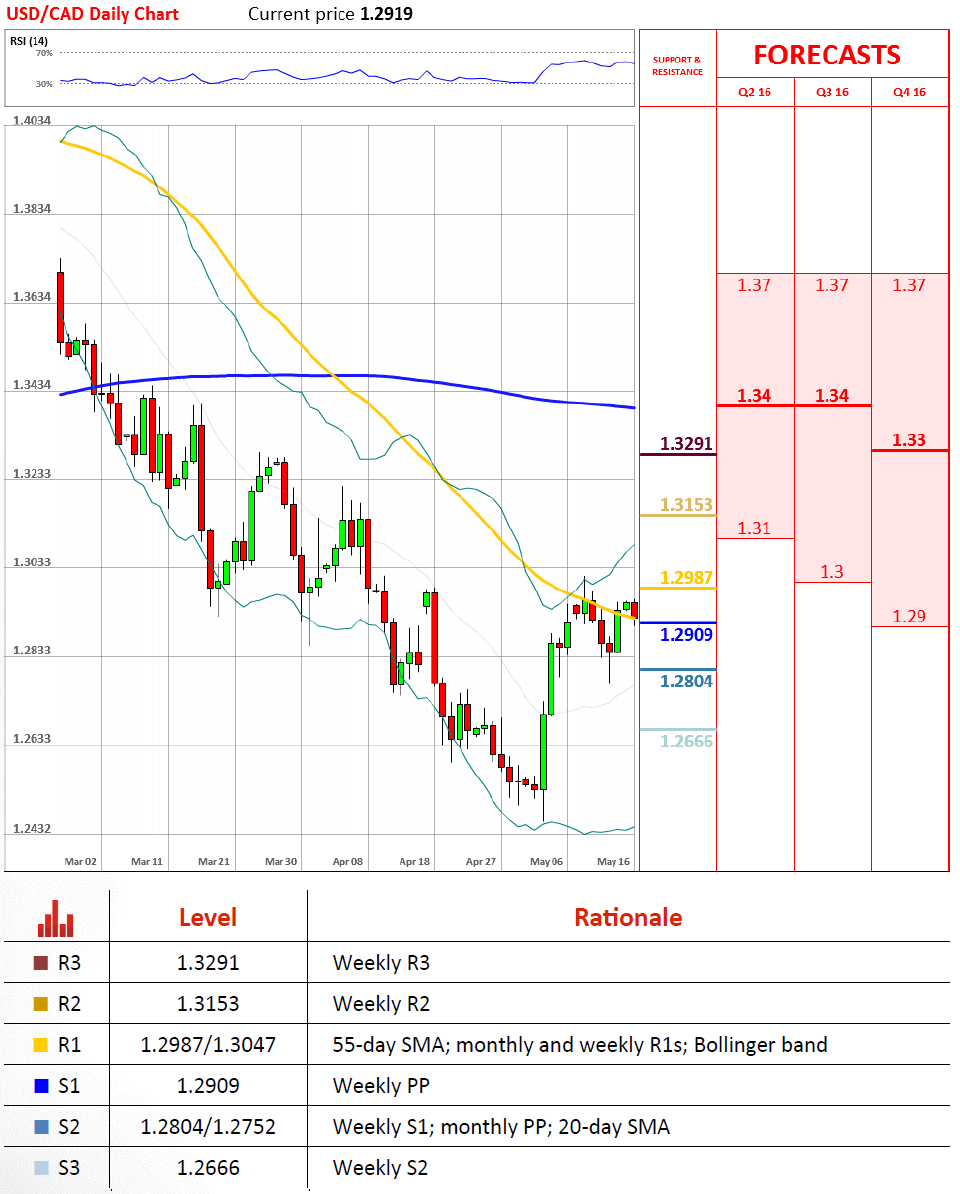Click the Q4 16 low forecast 1.29
Viewport: 960px width, 1194px height.
[909, 616]
